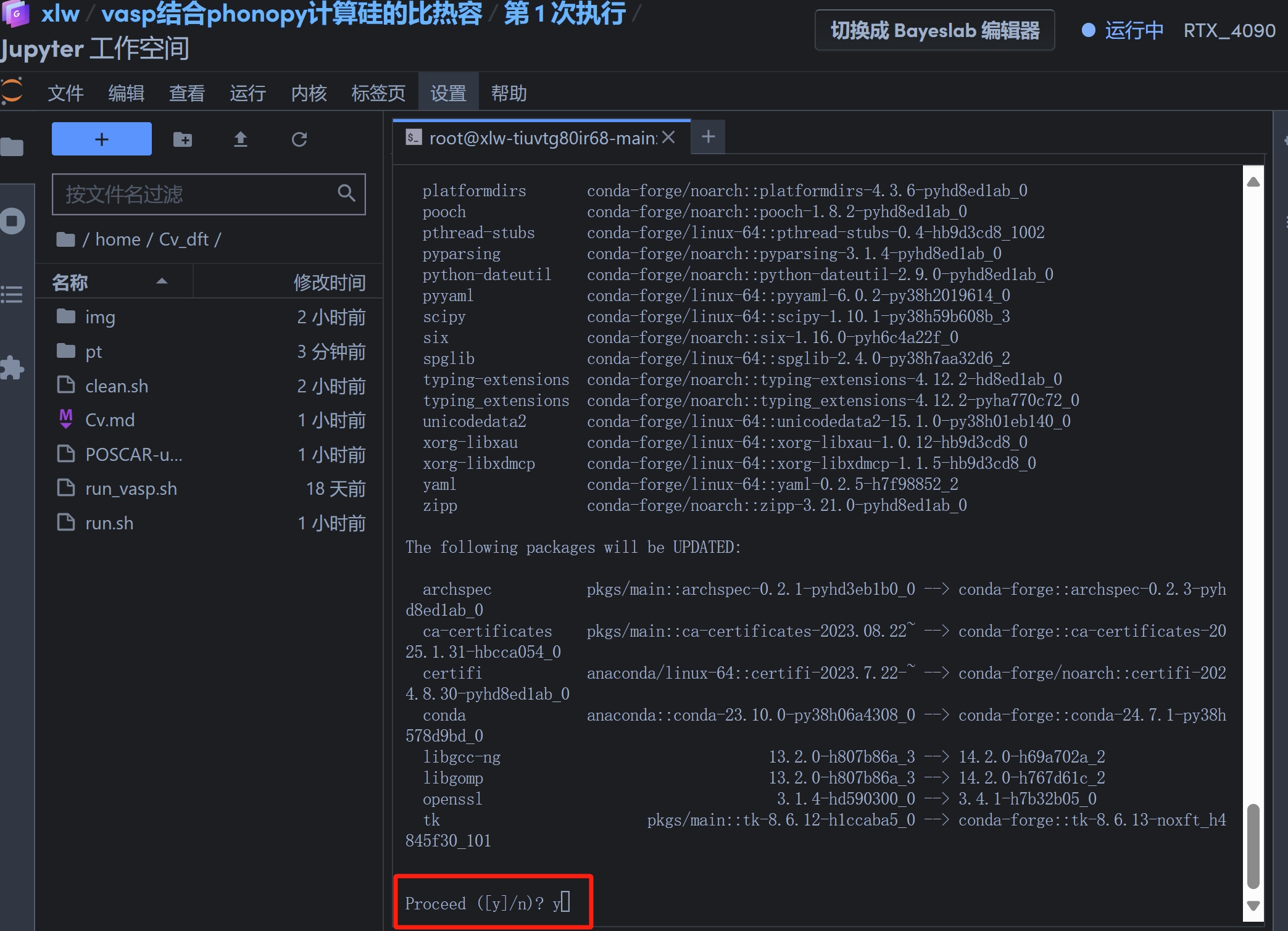Click the Jupyter logo icon
This screenshot has width=1288, height=931.
pos(12,91)
